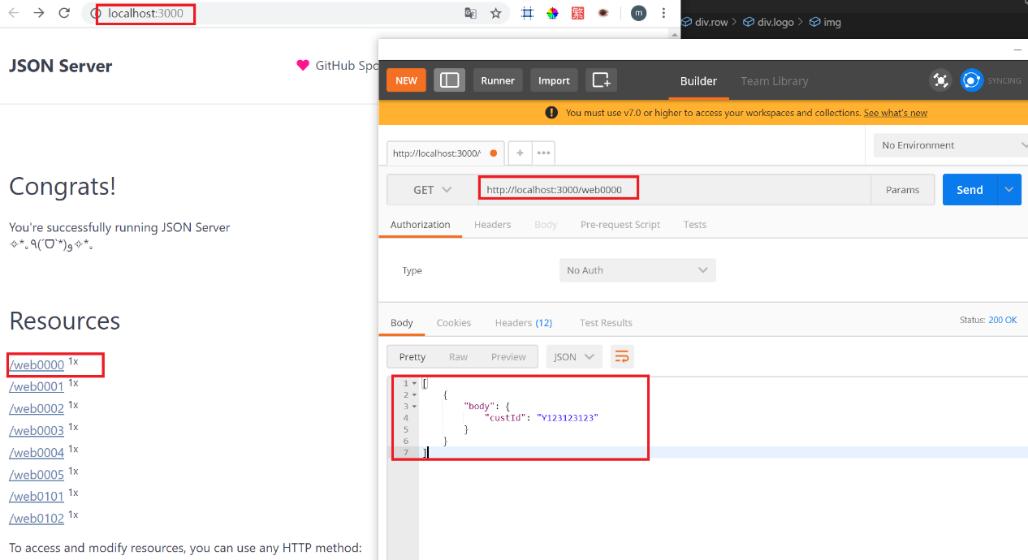
Task: Open the /web0005 resource link
Action: pos(37,474)
